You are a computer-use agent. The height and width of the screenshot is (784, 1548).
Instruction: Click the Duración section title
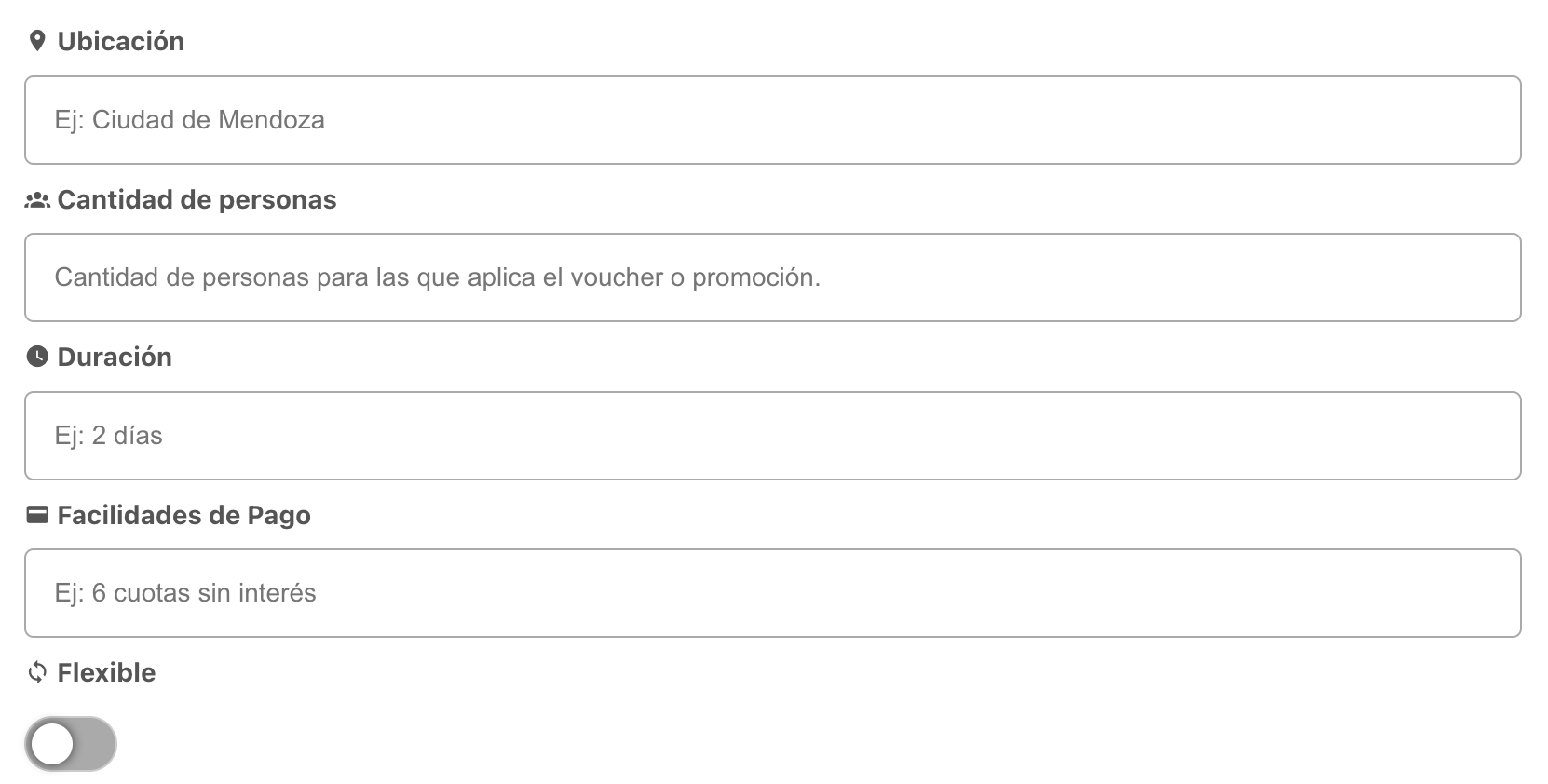[x=114, y=356]
